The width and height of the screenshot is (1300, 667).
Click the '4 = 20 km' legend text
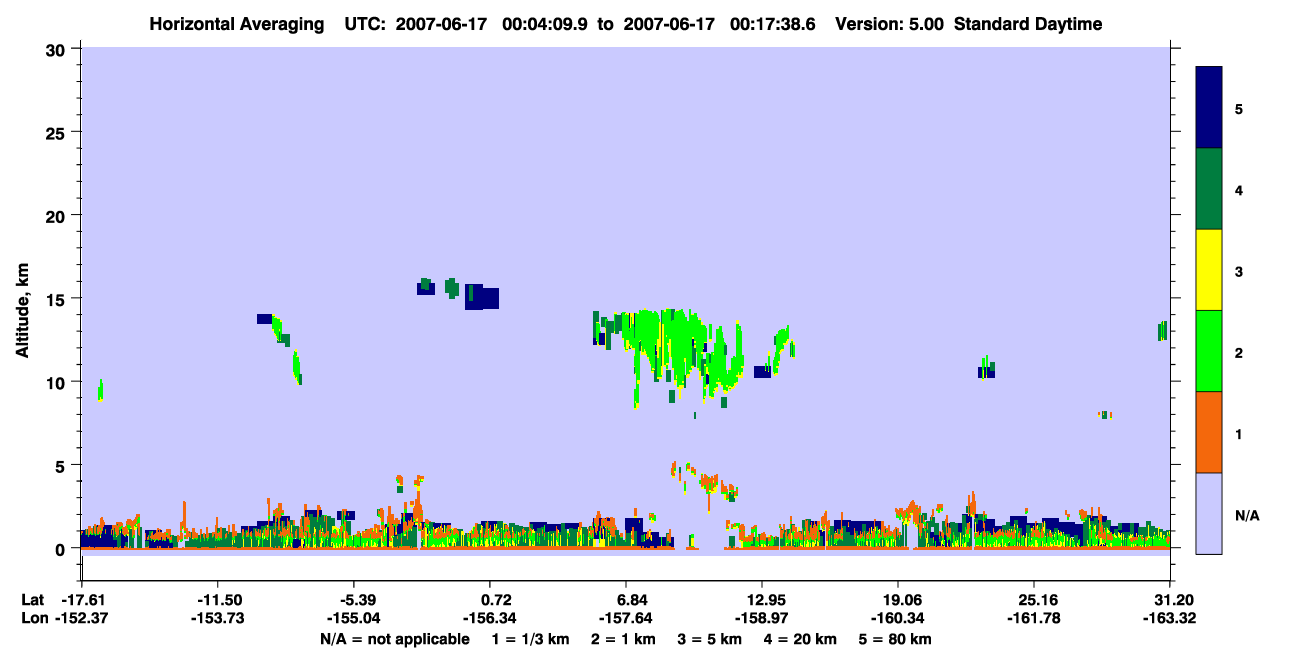(x=798, y=639)
